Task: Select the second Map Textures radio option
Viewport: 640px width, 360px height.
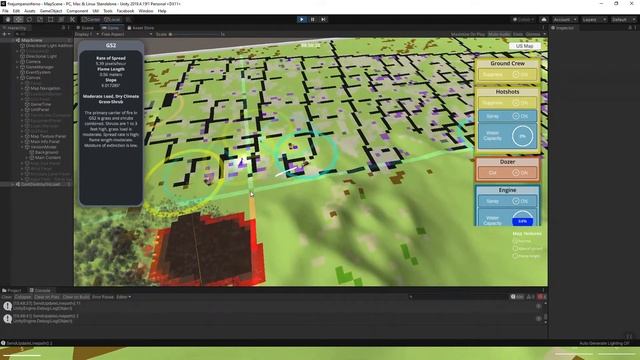Action: coord(515,248)
